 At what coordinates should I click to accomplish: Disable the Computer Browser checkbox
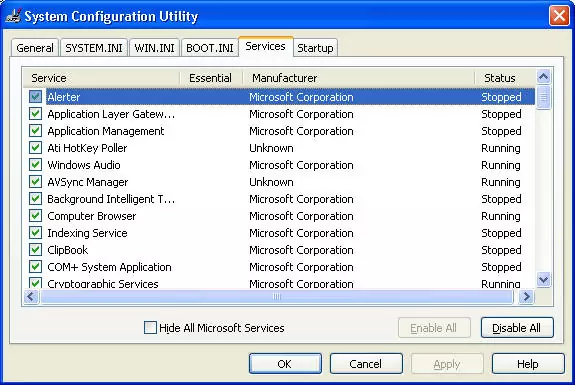pyautogui.click(x=36, y=216)
